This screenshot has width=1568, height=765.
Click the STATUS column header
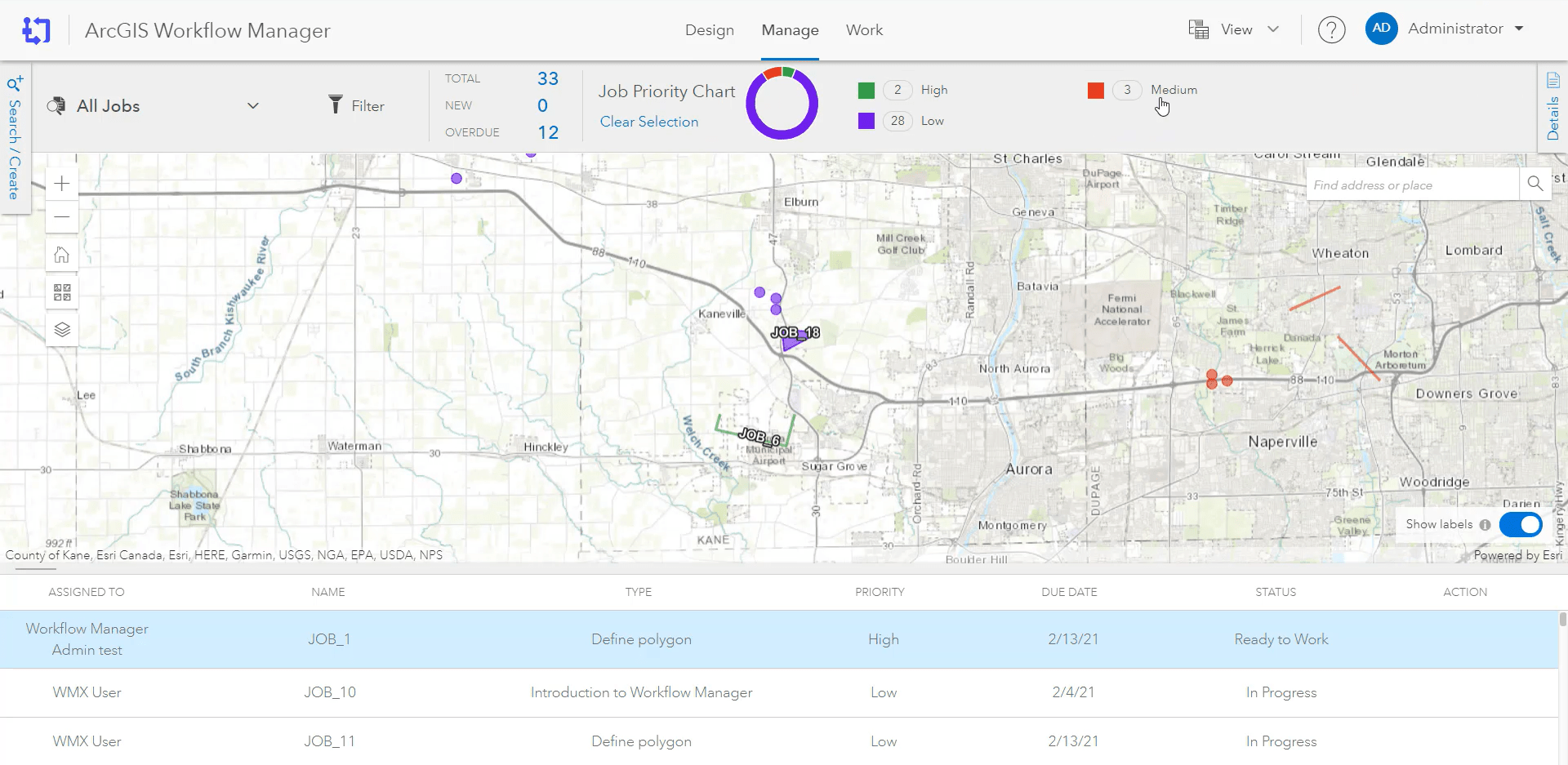(1276, 592)
